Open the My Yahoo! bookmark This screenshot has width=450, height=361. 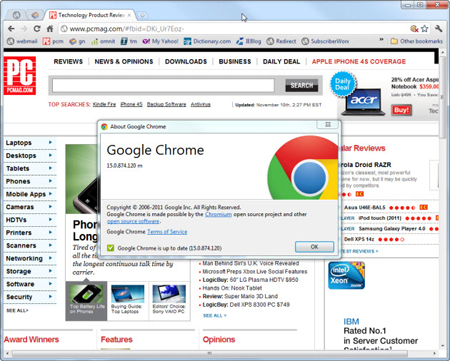[160, 41]
